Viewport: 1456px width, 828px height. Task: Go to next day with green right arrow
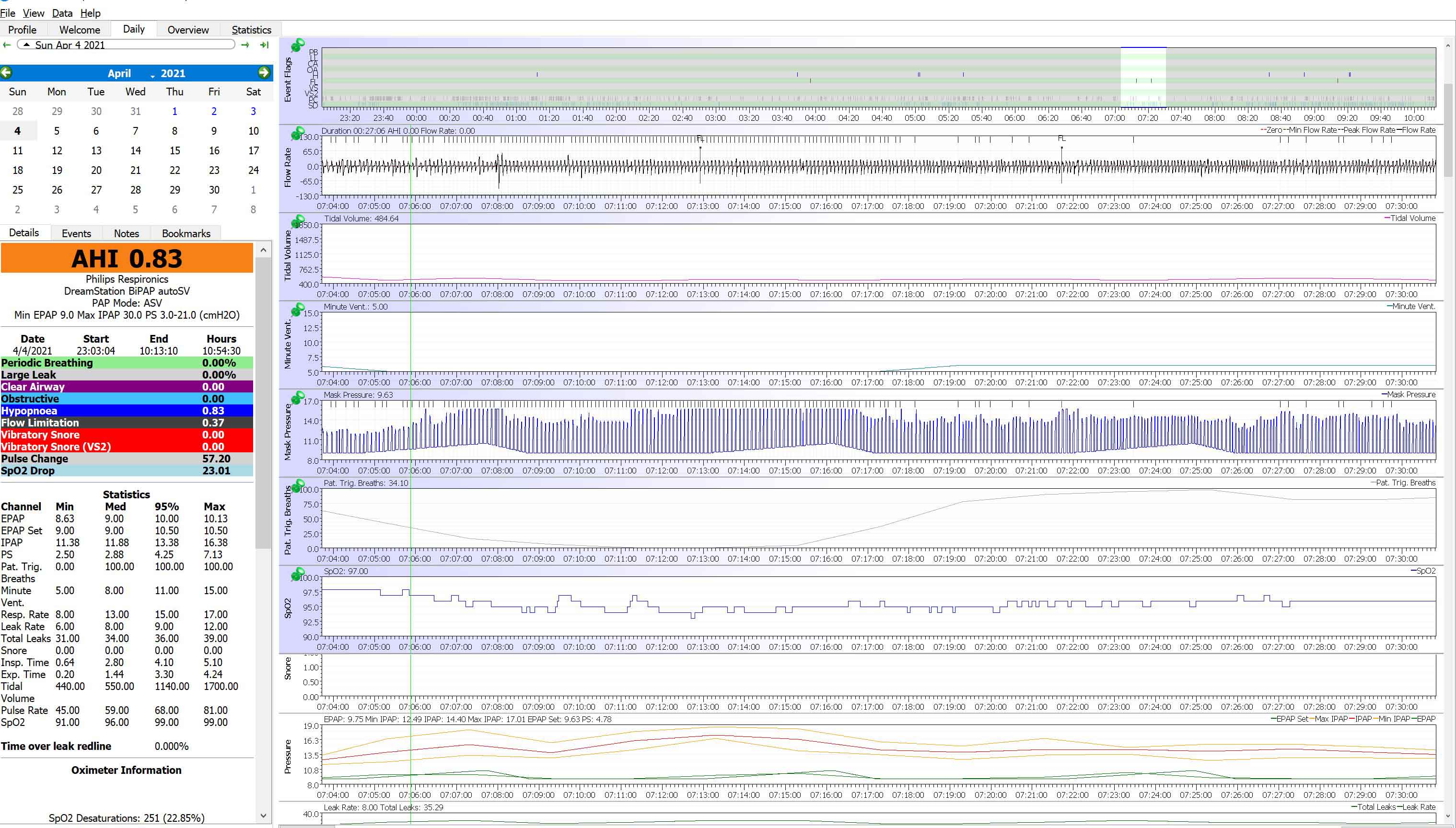(x=245, y=45)
